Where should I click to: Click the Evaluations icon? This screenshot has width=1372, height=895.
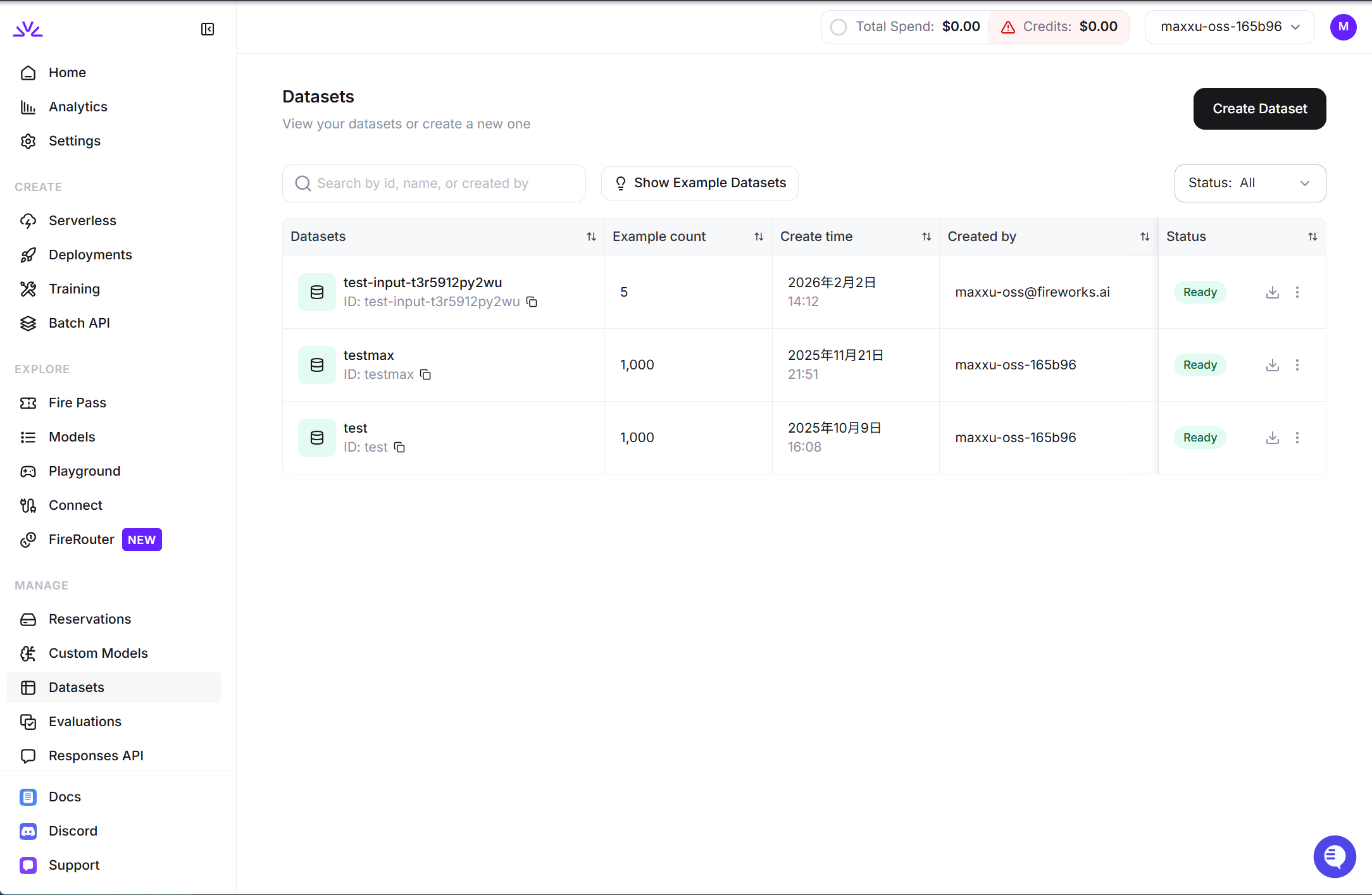[28, 722]
